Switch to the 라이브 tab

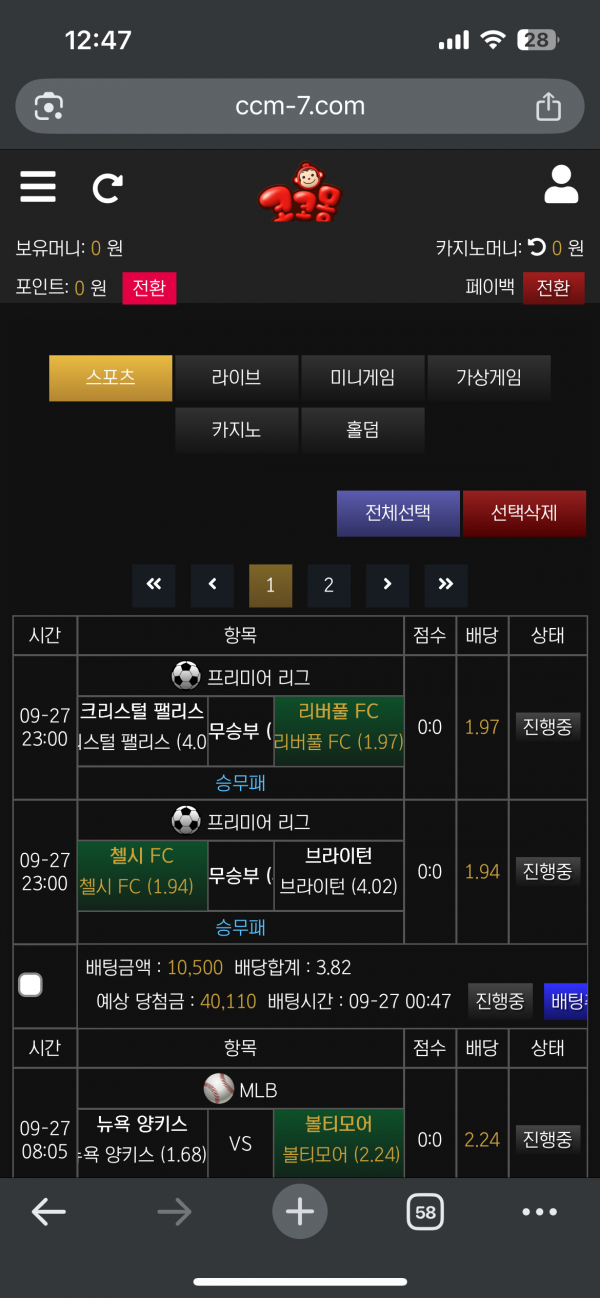pyautogui.click(x=236, y=378)
